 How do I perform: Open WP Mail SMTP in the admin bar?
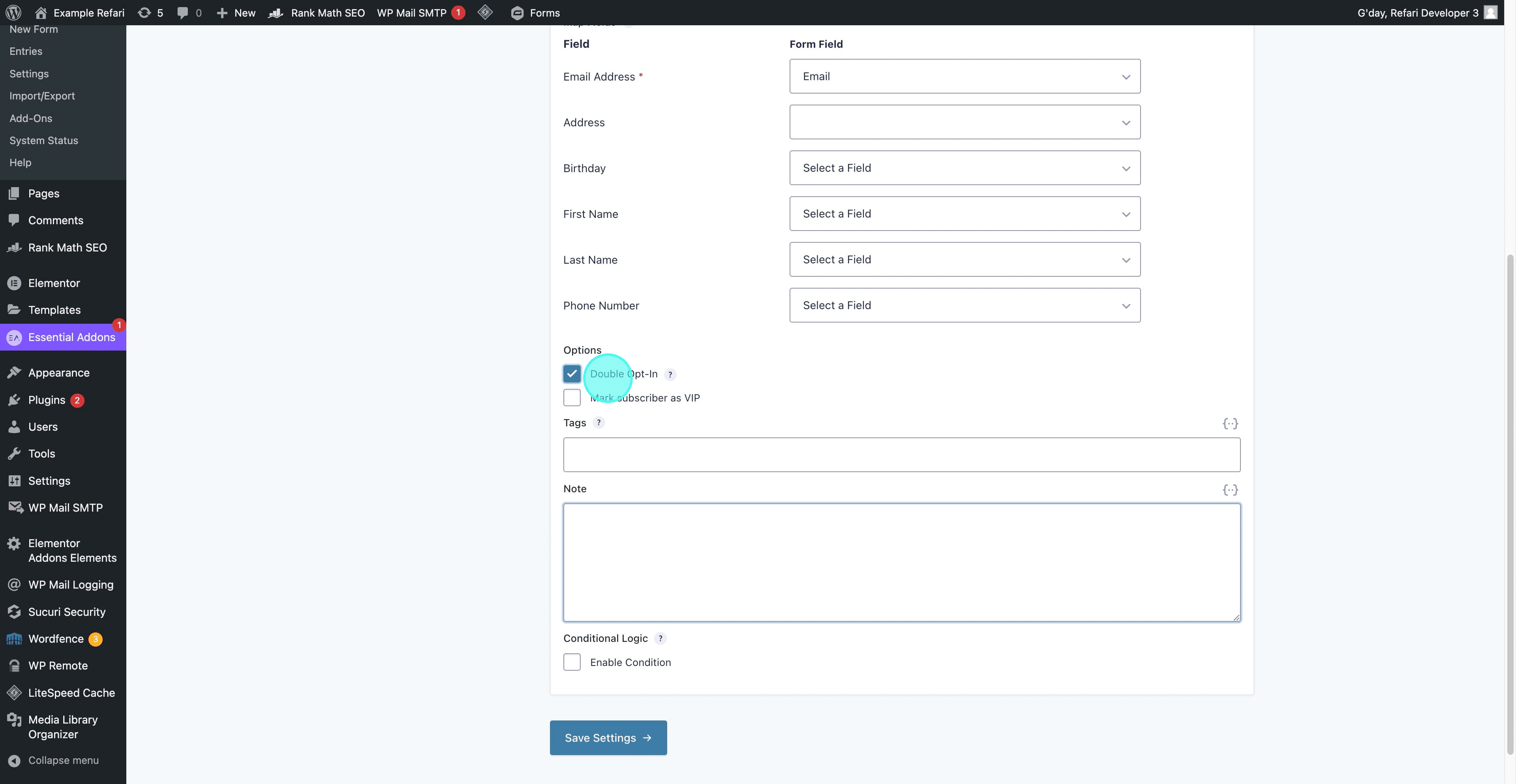click(420, 12)
